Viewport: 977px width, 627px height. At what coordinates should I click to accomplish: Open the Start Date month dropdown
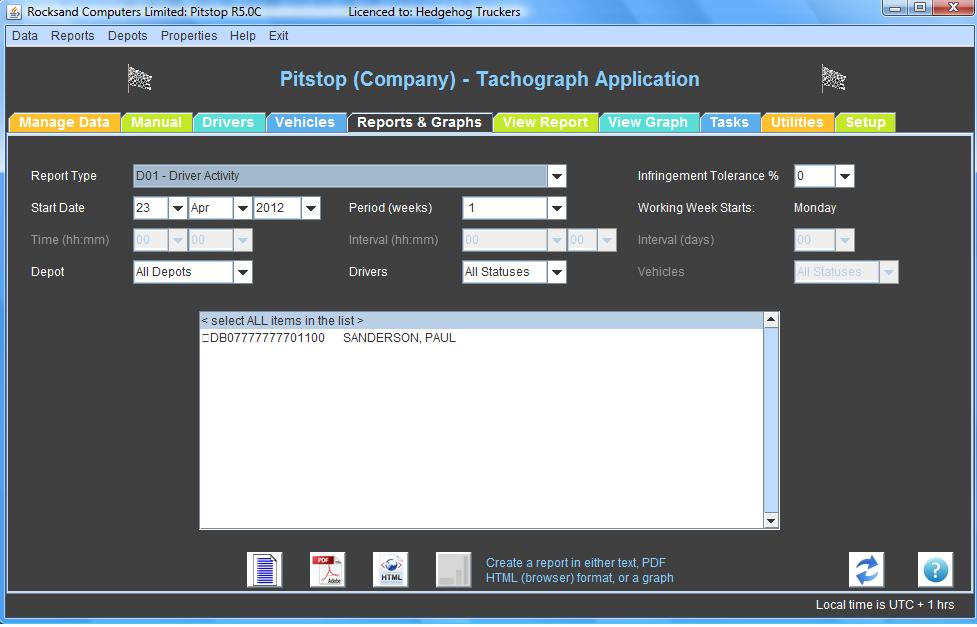click(x=243, y=208)
